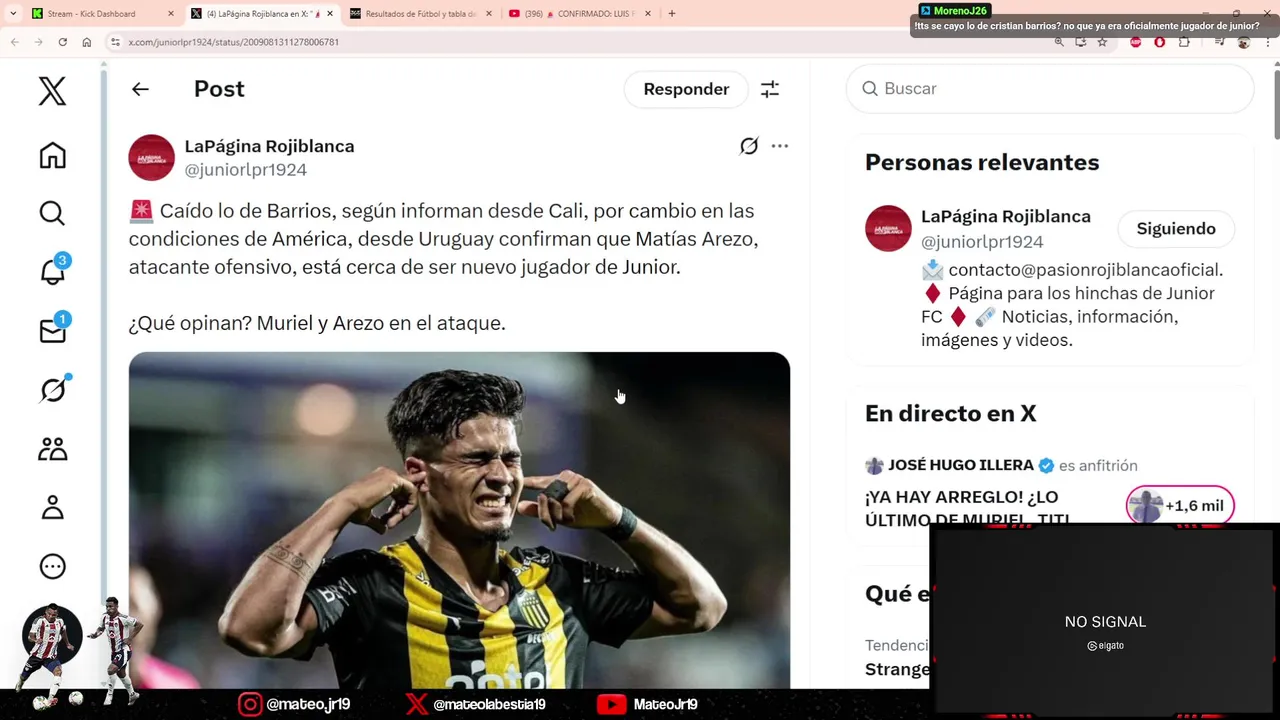Click the back arrow beside Post

pyautogui.click(x=140, y=89)
